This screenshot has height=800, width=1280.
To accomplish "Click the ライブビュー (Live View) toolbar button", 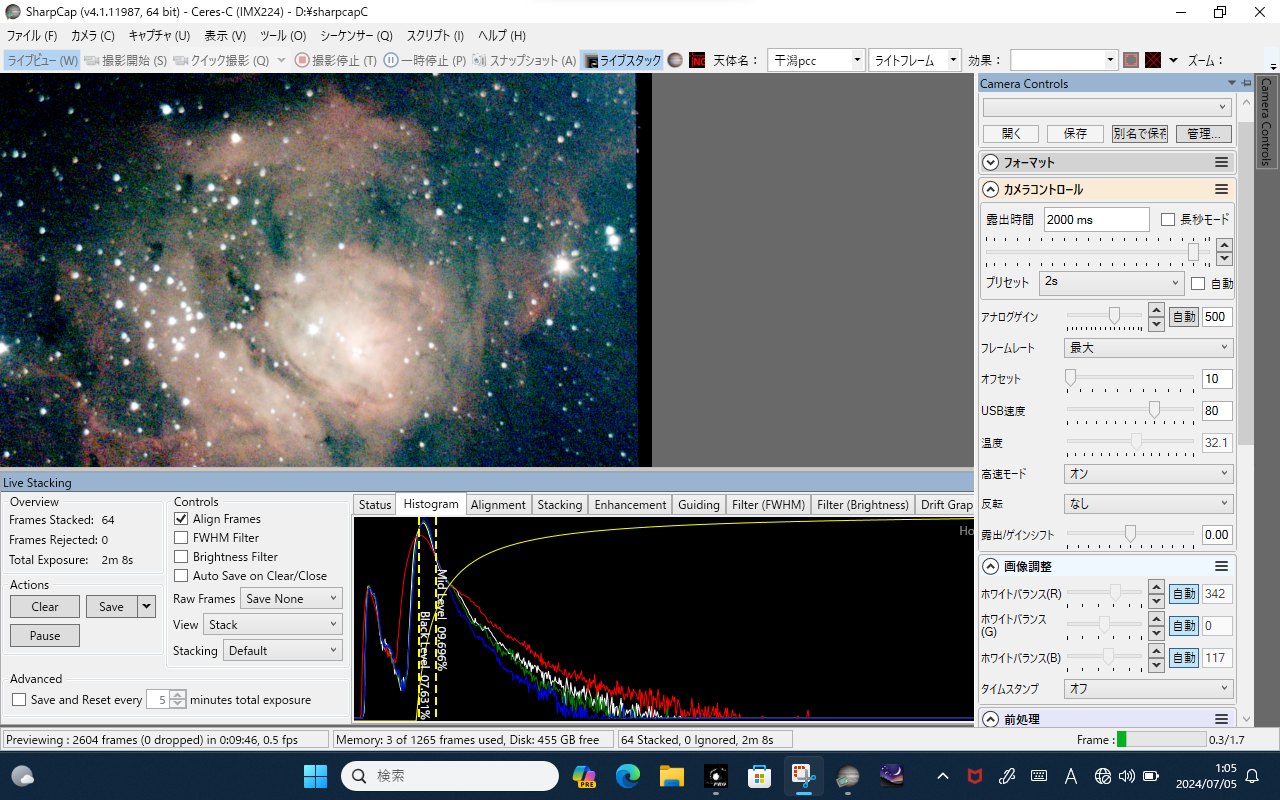I will pyautogui.click(x=42, y=60).
